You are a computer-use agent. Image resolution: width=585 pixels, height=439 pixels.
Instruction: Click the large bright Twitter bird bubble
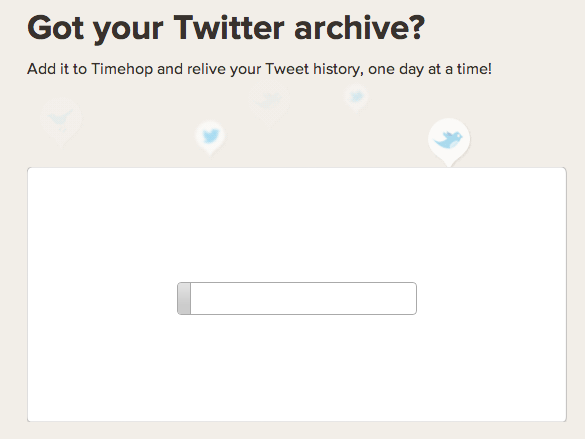(449, 141)
